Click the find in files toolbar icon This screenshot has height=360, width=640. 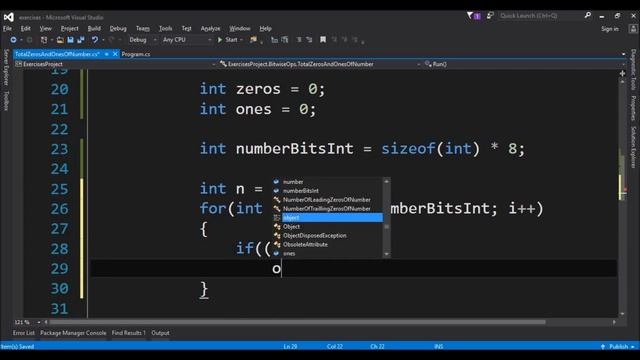(x=253, y=40)
